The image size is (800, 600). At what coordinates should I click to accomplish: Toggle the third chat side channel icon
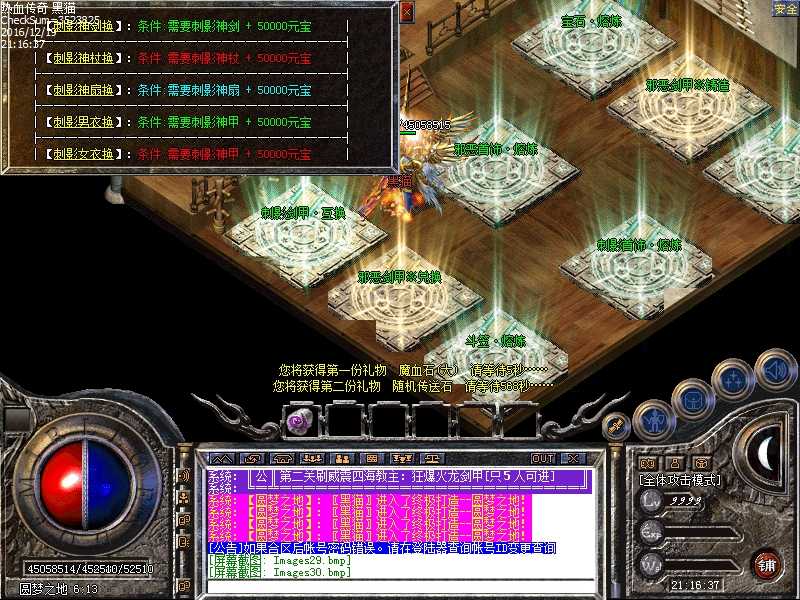(x=184, y=520)
